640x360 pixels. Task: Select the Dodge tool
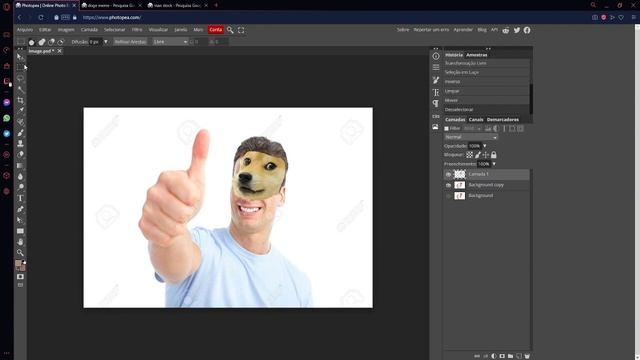pyautogui.click(x=20, y=187)
